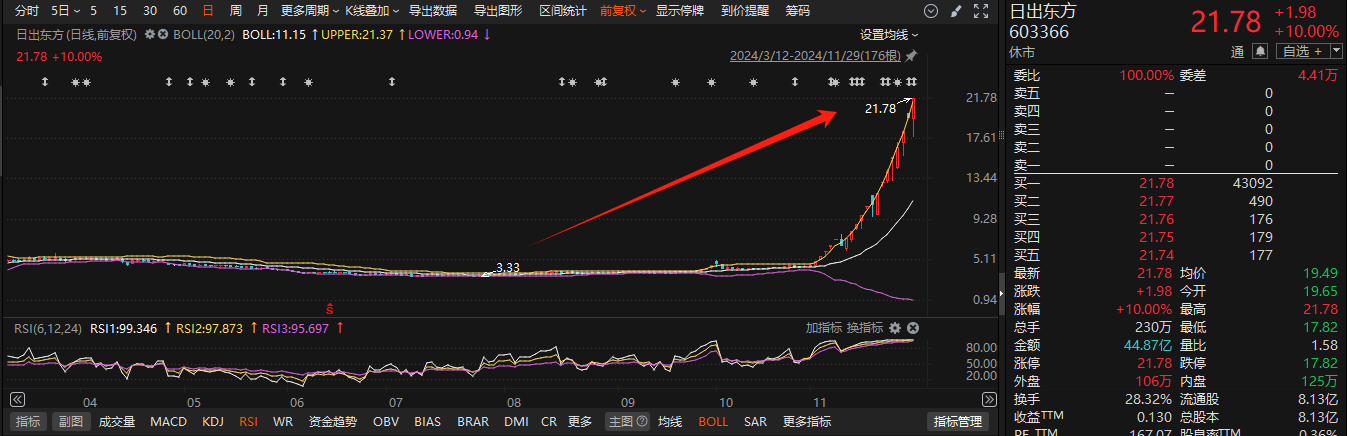1347x436 pixels.
Task: Close the BOLL indicator overlay
Action: click(x=162, y=34)
